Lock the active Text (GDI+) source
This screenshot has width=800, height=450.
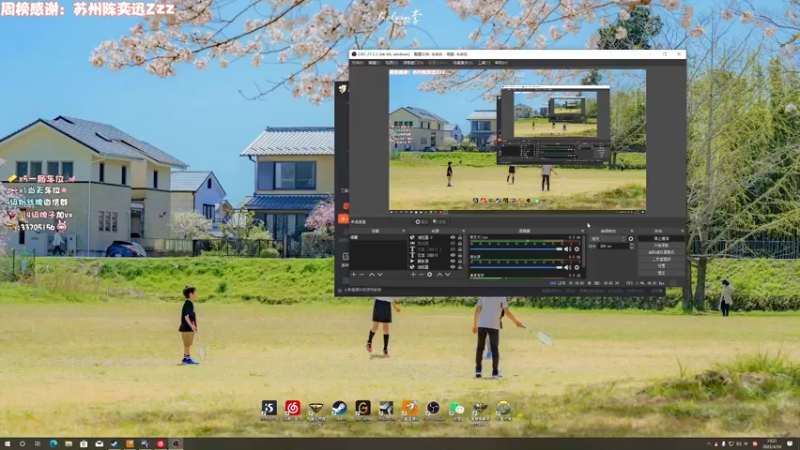pos(460,255)
